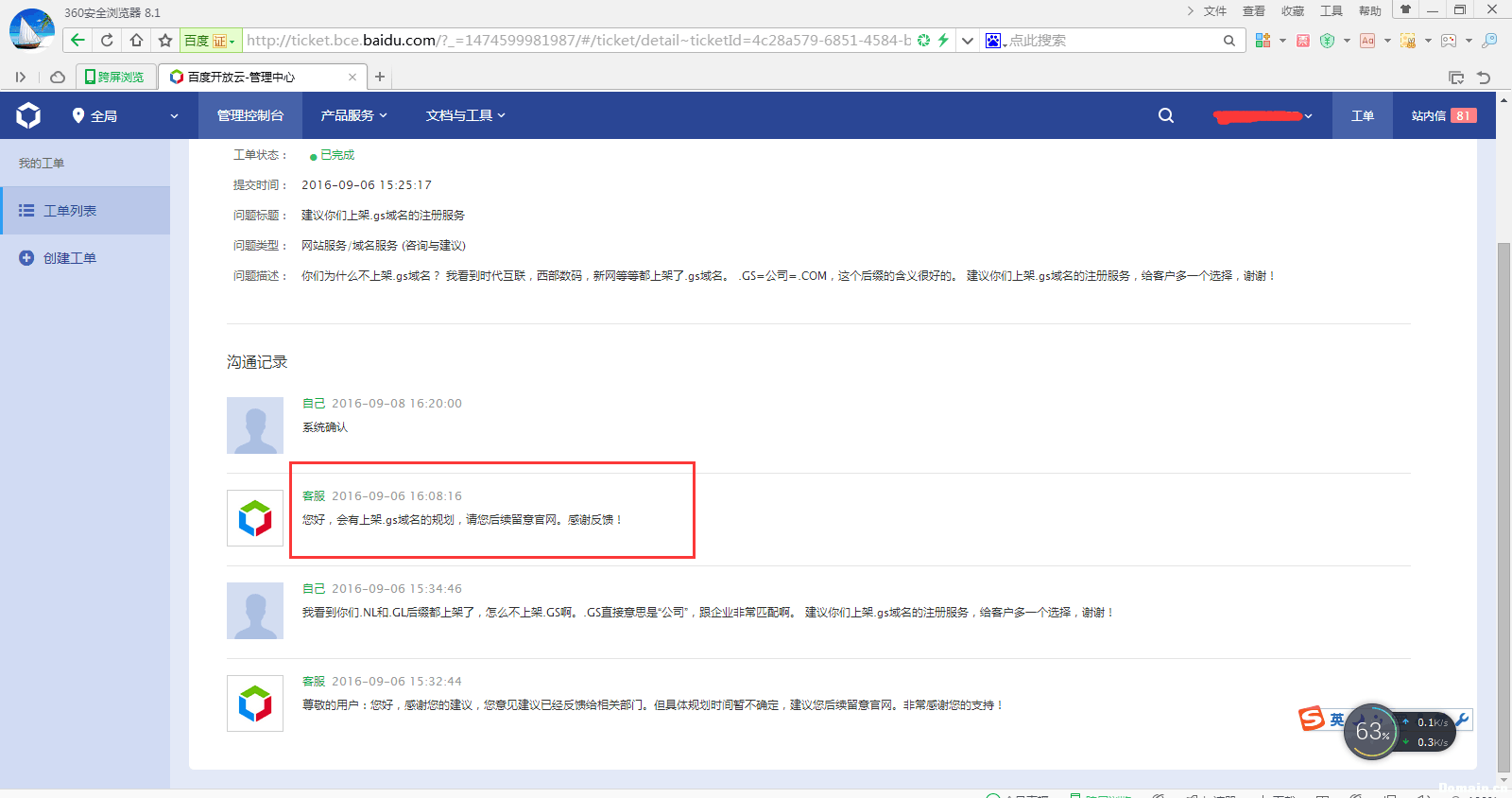The width and height of the screenshot is (1512, 798).
Task: Open the browser 查看 menu
Action: click(x=1253, y=11)
